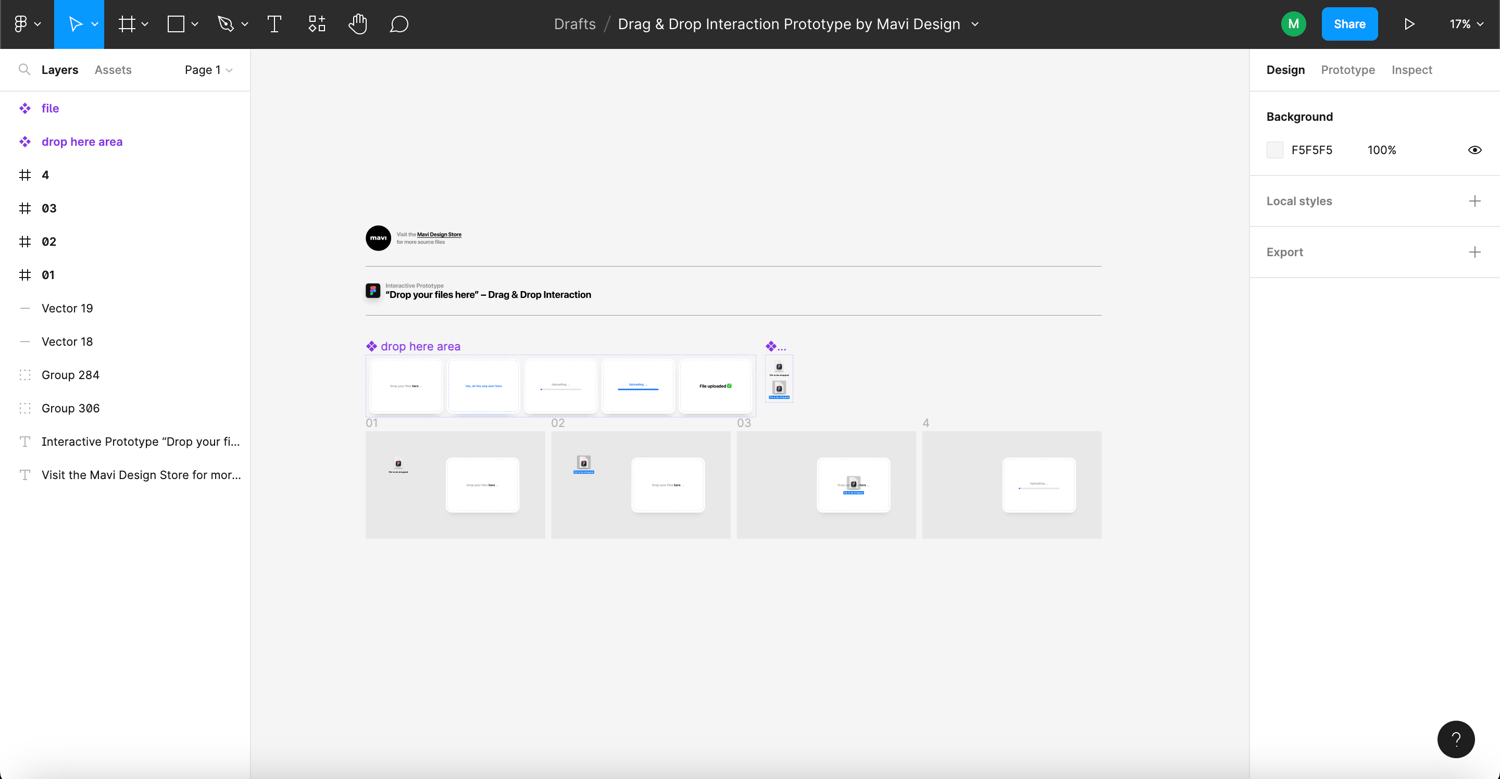Screen dimensions: 1500x779
Task: Search layers with magnifier icon
Action: (x=25, y=70)
